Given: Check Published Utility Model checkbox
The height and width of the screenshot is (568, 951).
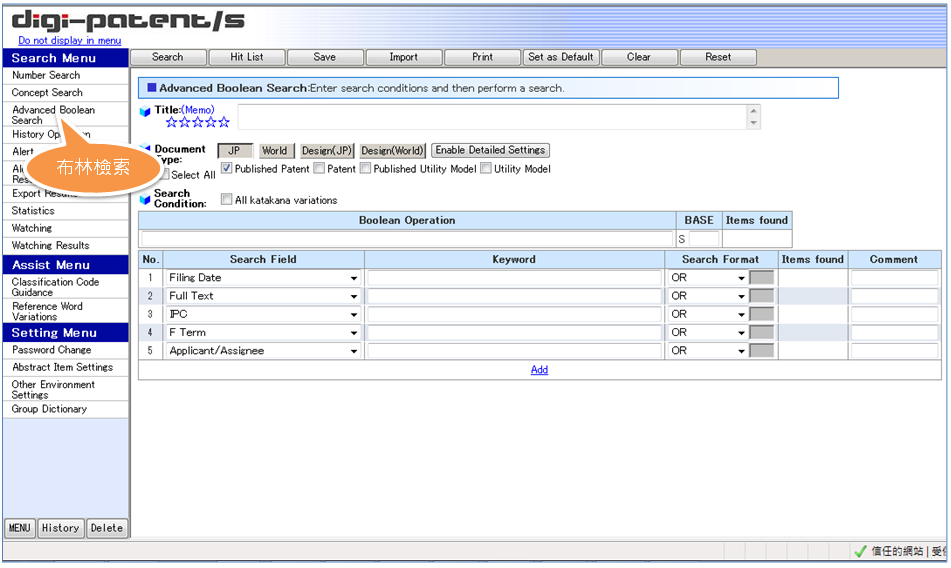Looking at the screenshot, I should click(365, 169).
